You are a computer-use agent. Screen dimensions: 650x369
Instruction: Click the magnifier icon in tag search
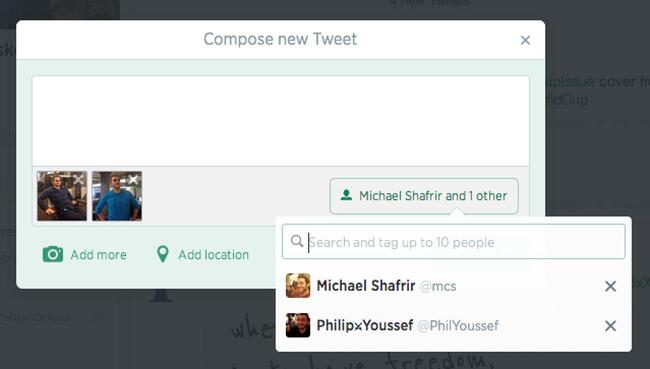click(297, 241)
